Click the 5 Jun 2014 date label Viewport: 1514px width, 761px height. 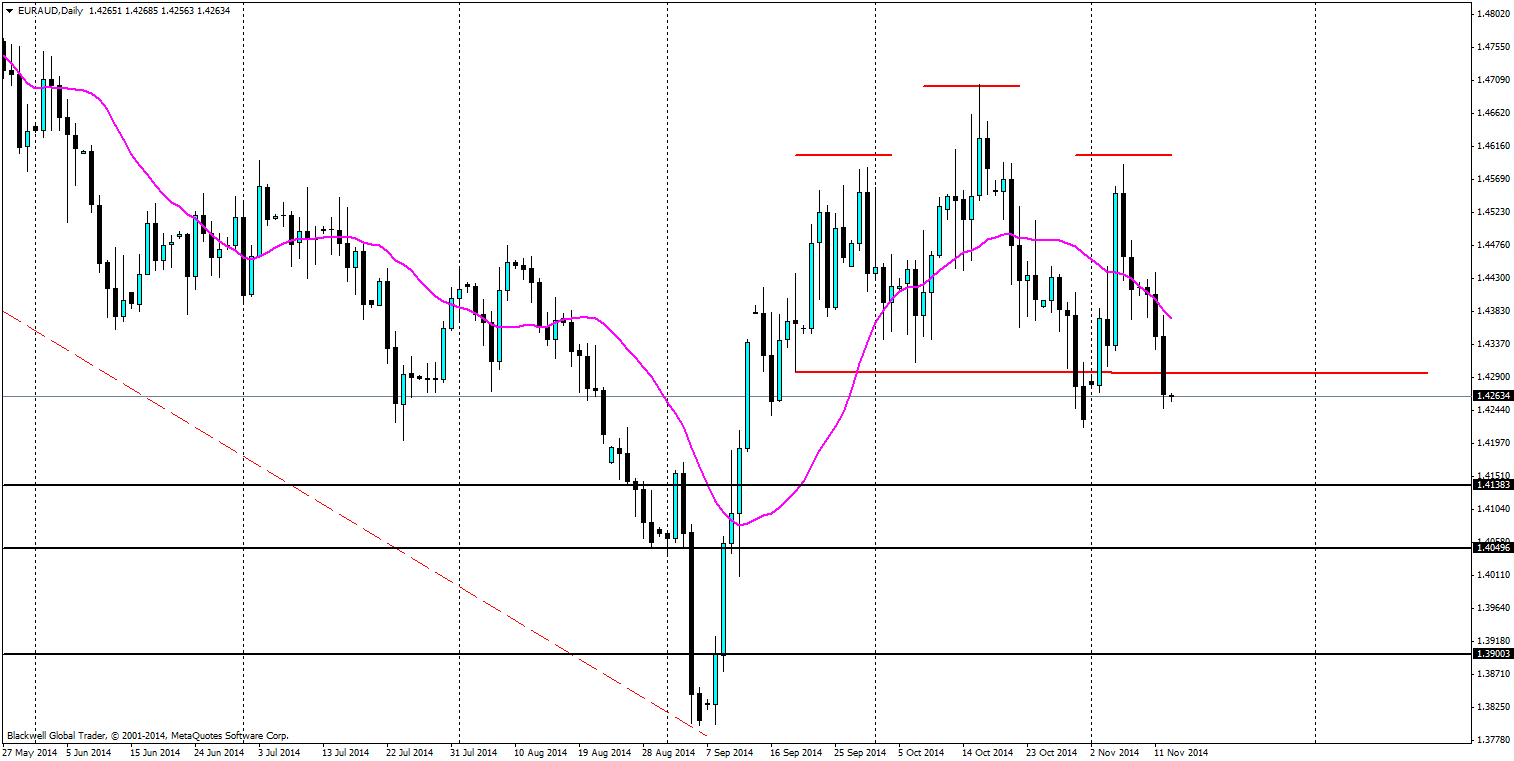[x=90, y=752]
